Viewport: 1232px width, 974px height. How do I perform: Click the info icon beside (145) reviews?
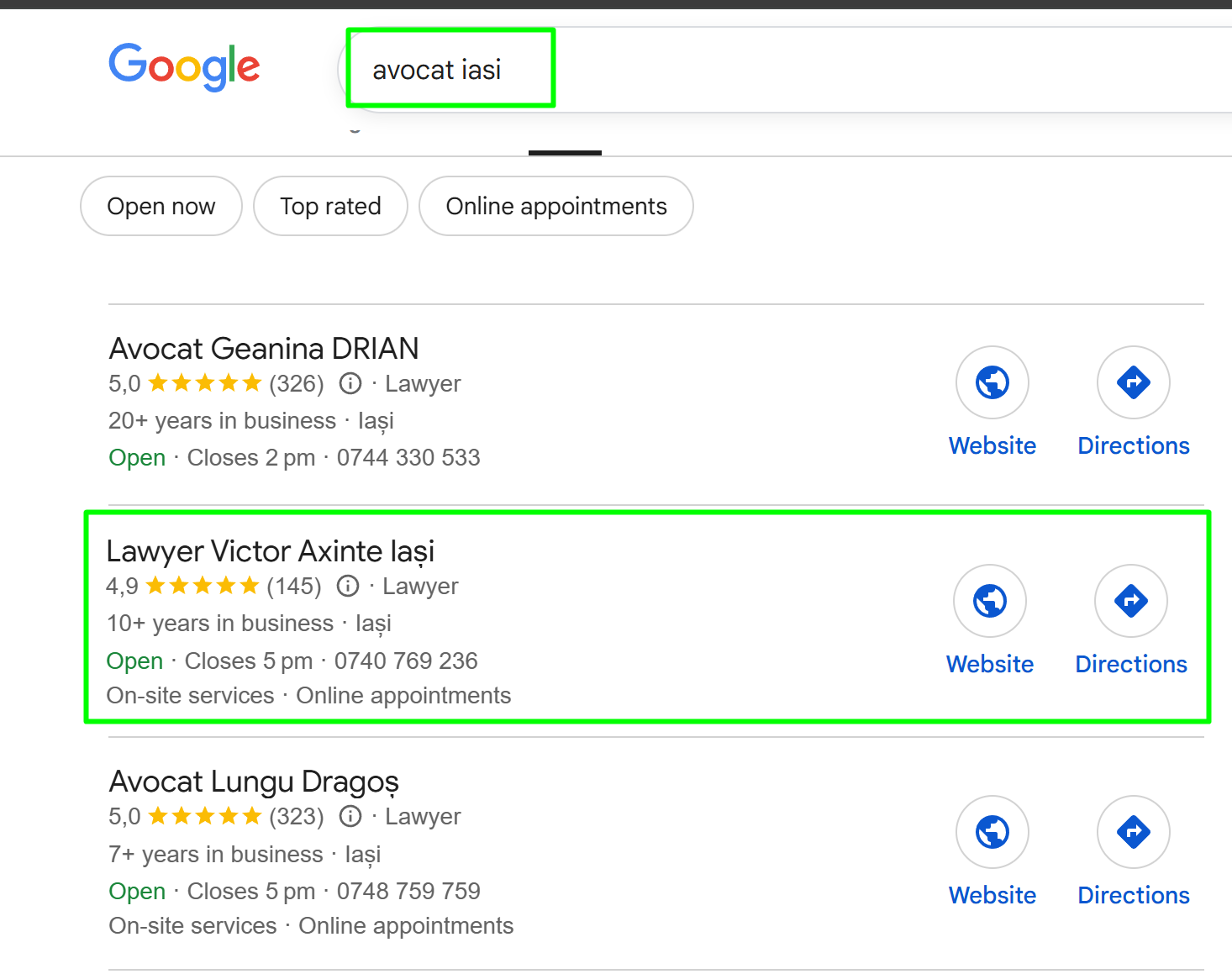pos(348,586)
